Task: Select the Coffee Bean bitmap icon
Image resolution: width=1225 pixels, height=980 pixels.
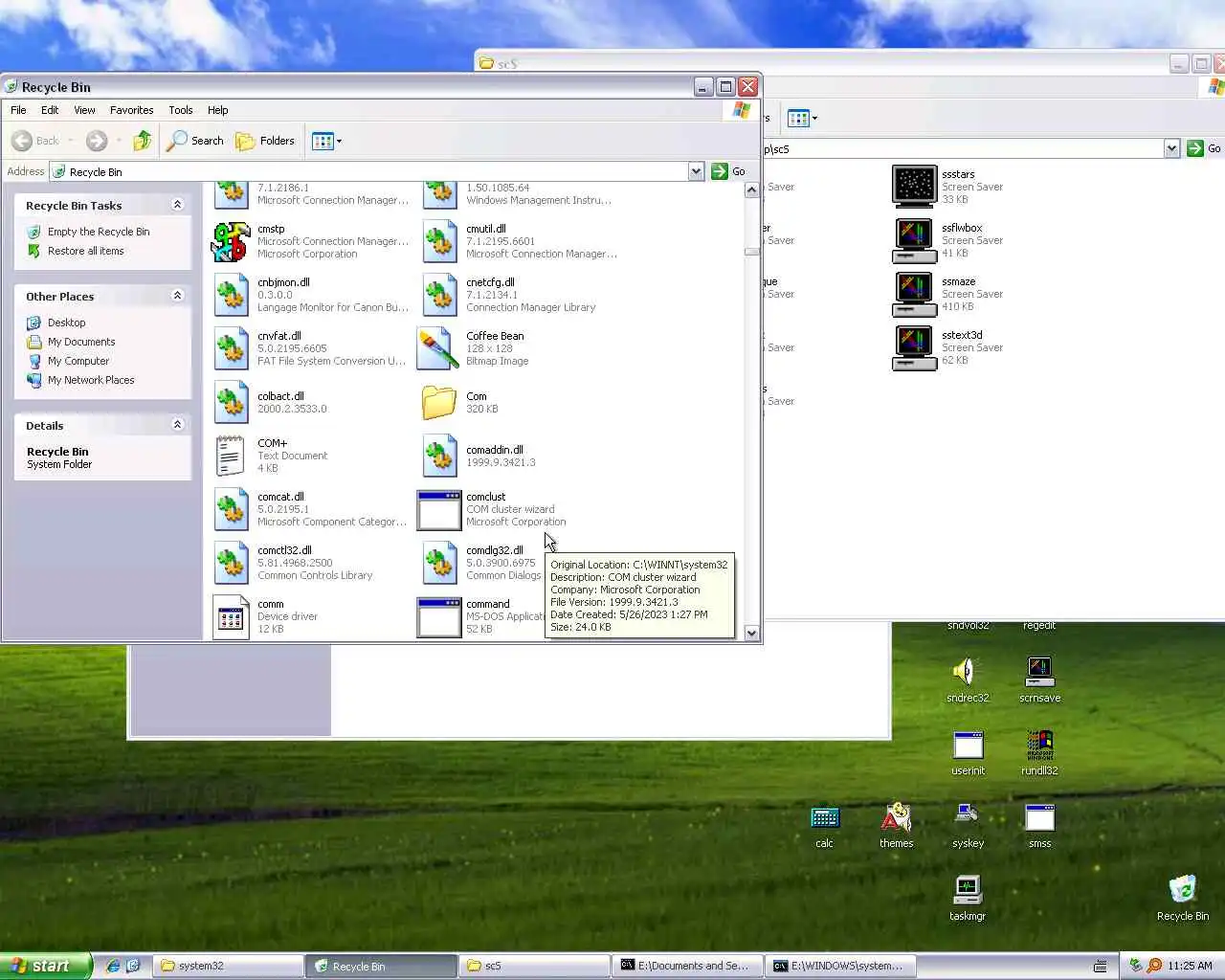Action: [x=439, y=349]
